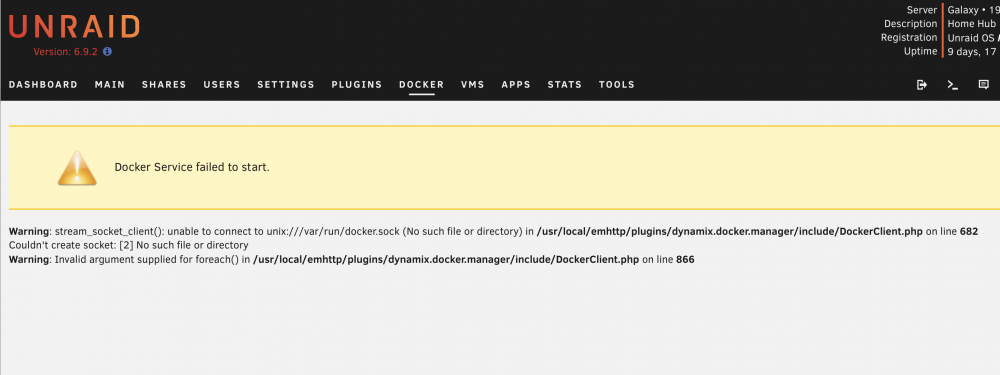1000x375 pixels.
Task: Open the feedback message icon
Action: coord(983,85)
